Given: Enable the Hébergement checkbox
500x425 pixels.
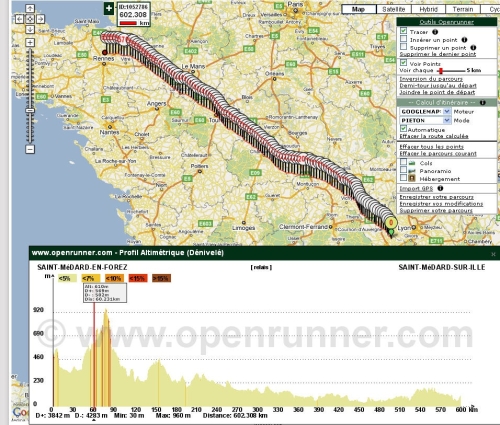Looking at the screenshot, I should tap(403, 177).
